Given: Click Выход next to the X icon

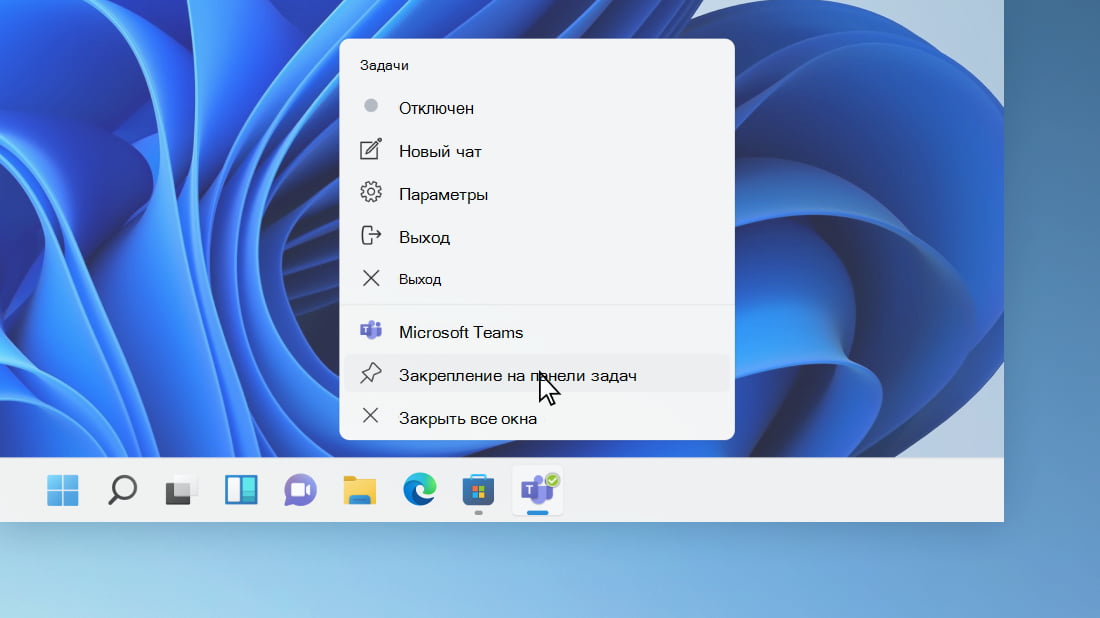Looking at the screenshot, I should [423, 278].
